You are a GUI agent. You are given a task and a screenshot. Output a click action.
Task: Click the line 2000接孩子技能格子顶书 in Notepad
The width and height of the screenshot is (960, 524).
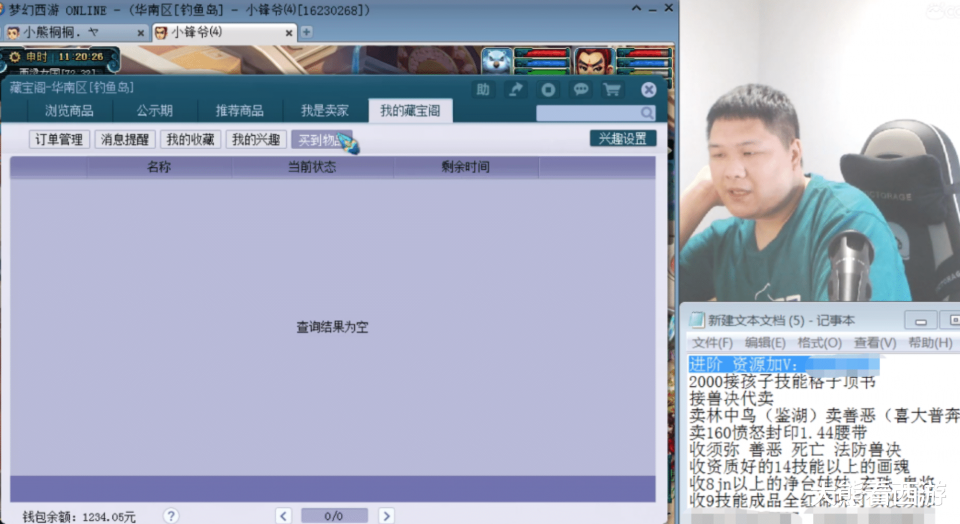pyautogui.click(x=782, y=381)
